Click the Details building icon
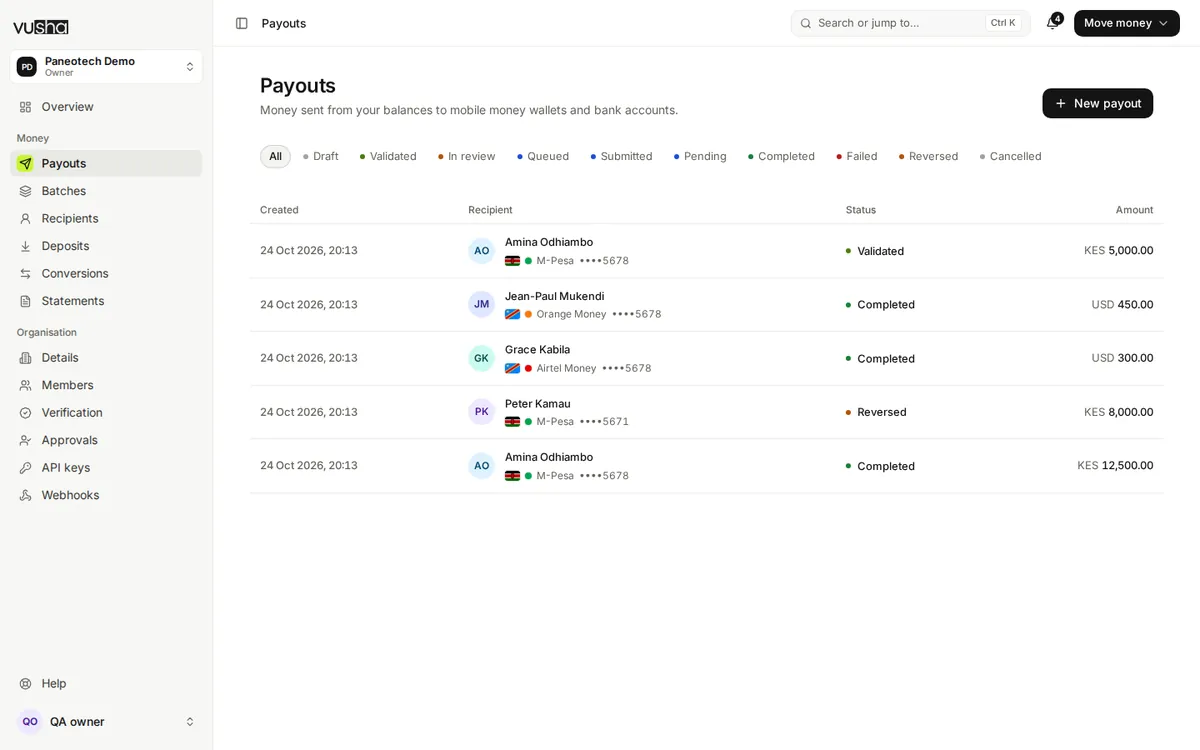Viewport: 1200px width, 750px height. [25, 358]
